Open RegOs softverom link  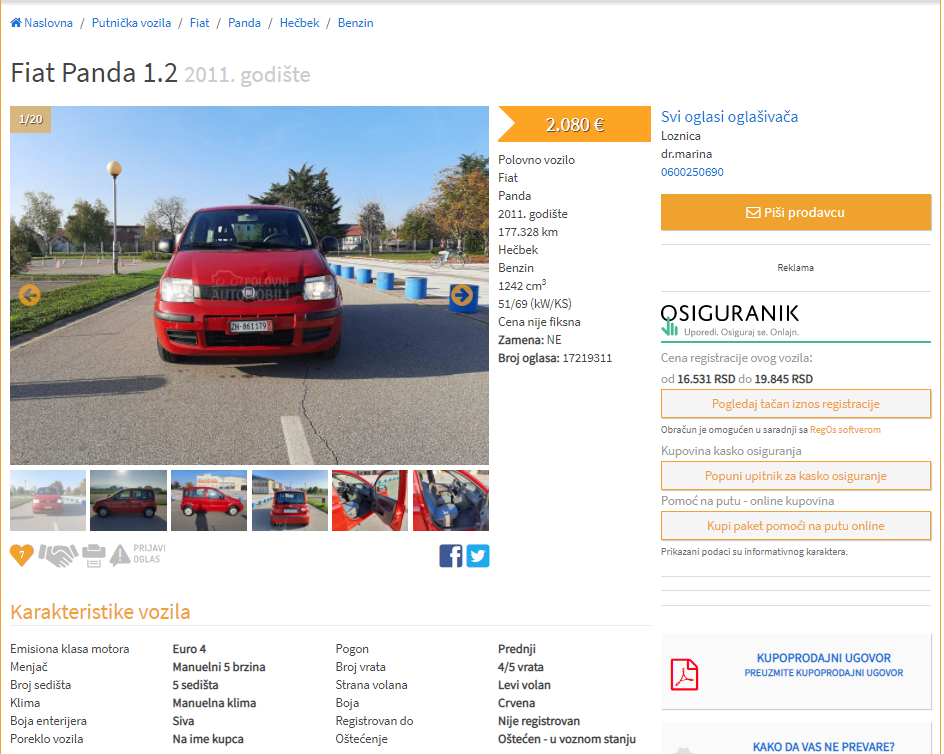pyautogui.click(x=845, y=430)
